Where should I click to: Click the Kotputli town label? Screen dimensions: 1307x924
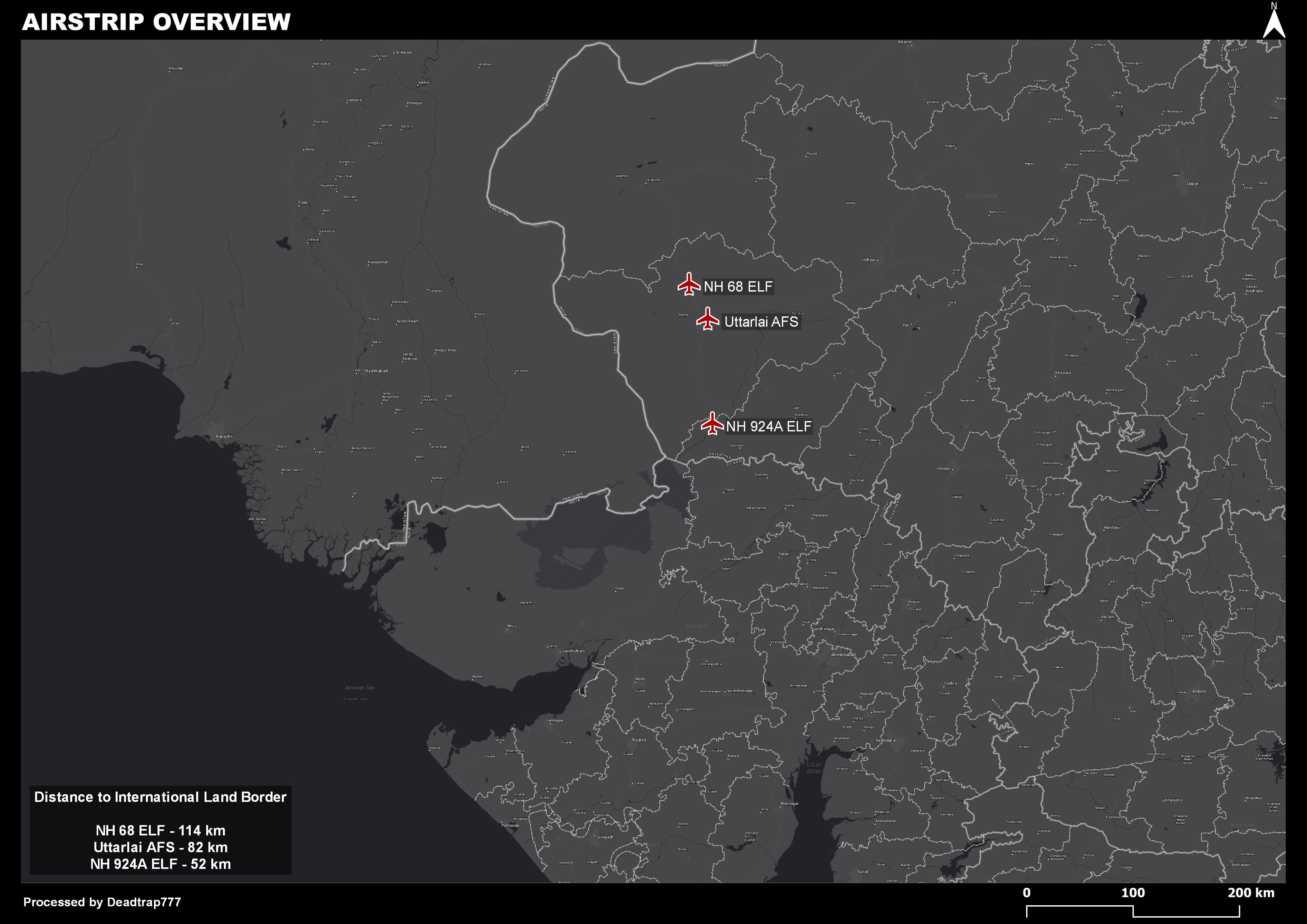(1234, 87)
